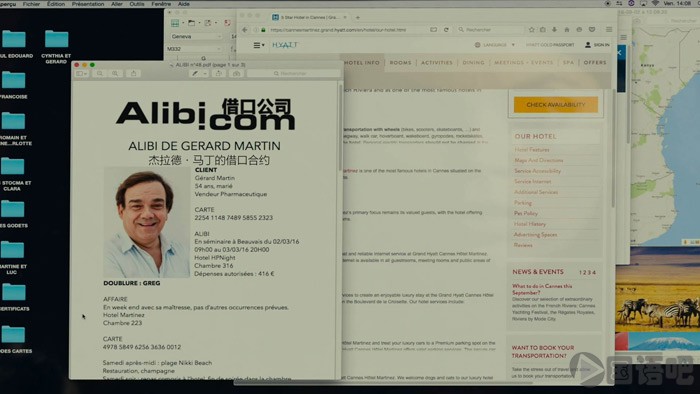The height and width of the screenshot is (394, 700).
Task: Click the Firefox back arrow button
Action: [x=245, y=30]
